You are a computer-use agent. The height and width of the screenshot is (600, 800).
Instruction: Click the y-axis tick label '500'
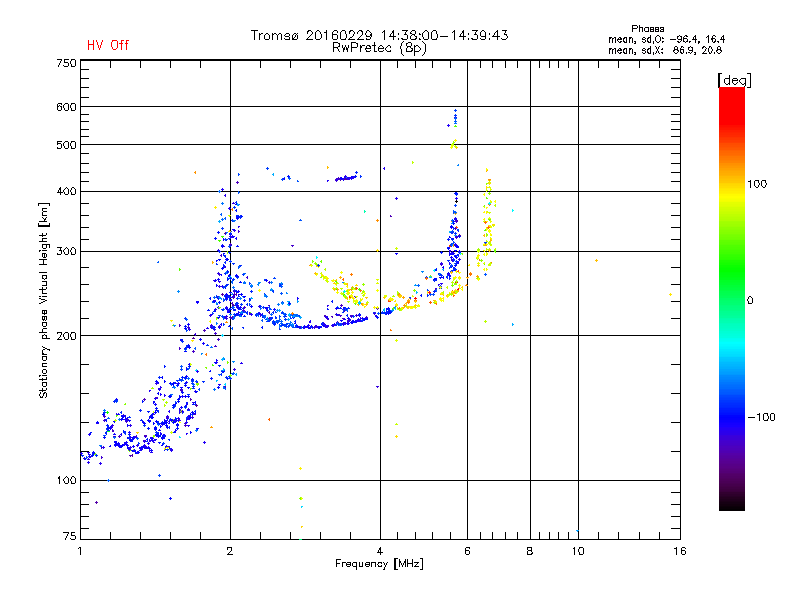(x=66, y=145)
